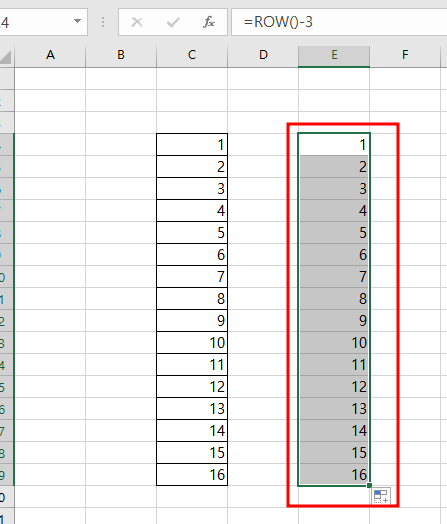Select the cell with 13 in column C
The height and width of the screenshot is (524, 447).
[192, 408]
